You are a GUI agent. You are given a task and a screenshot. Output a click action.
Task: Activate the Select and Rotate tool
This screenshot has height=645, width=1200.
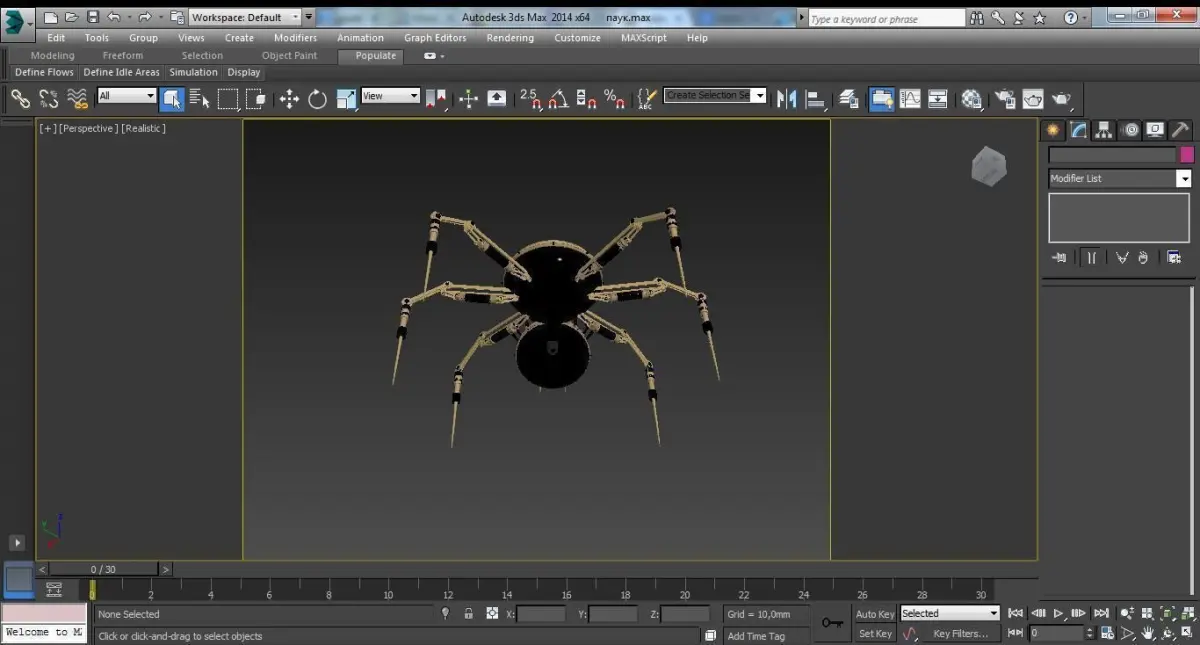pos(317,98)
